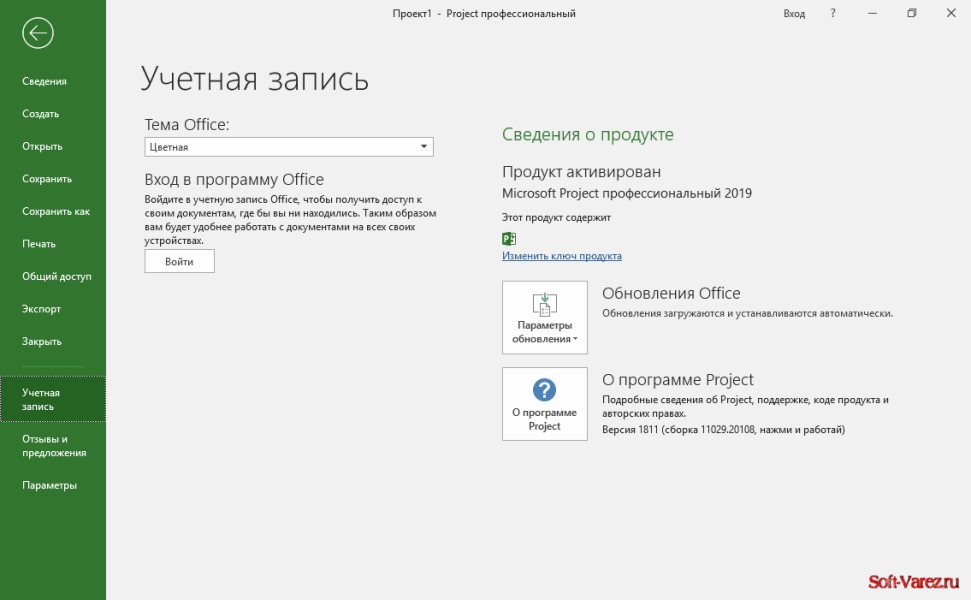Click the Войти button

click(180, 261)
